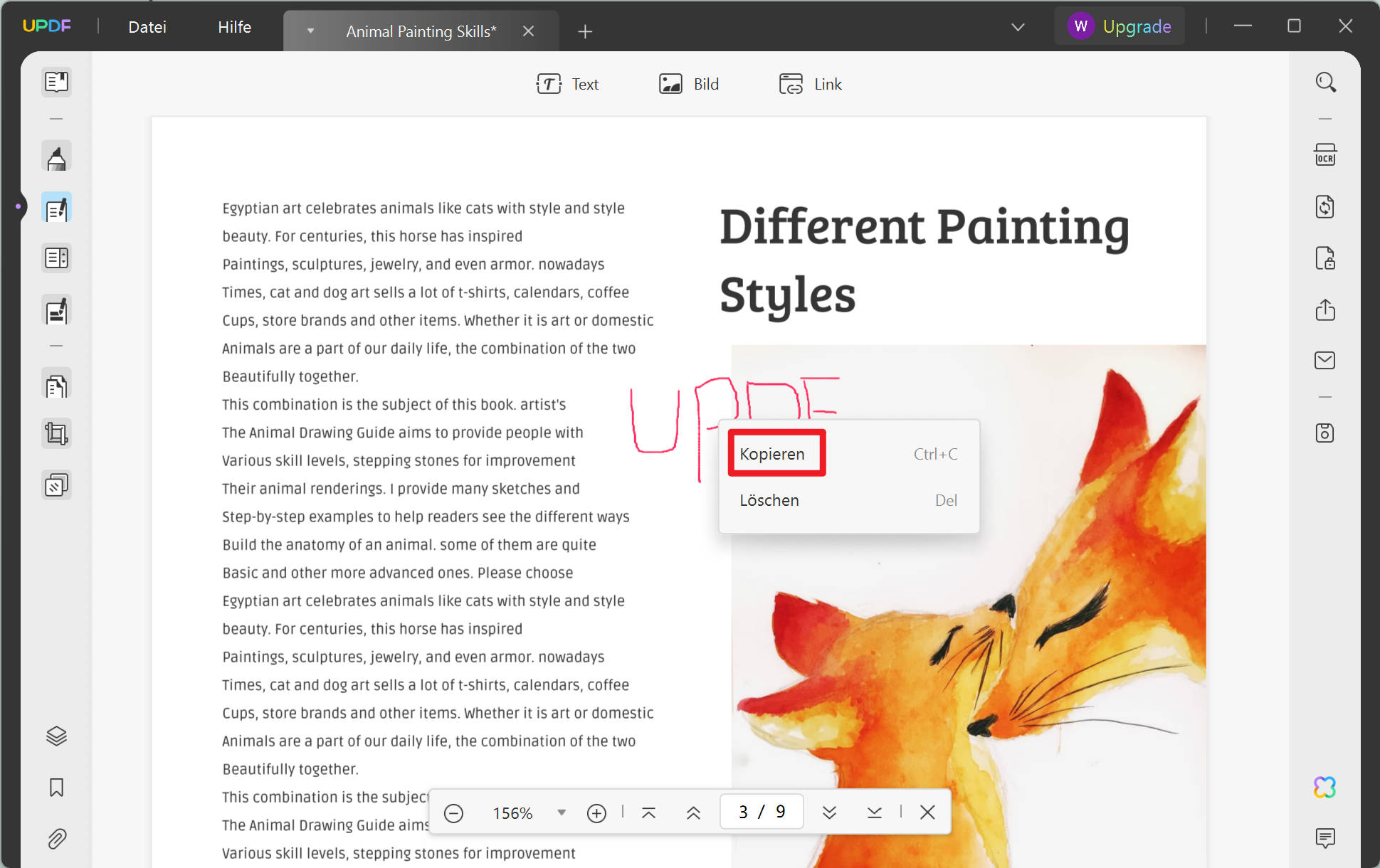This screenshot has width=1380, height=868.
Task: Click the Share export icon
Action: coord(1325,309)
